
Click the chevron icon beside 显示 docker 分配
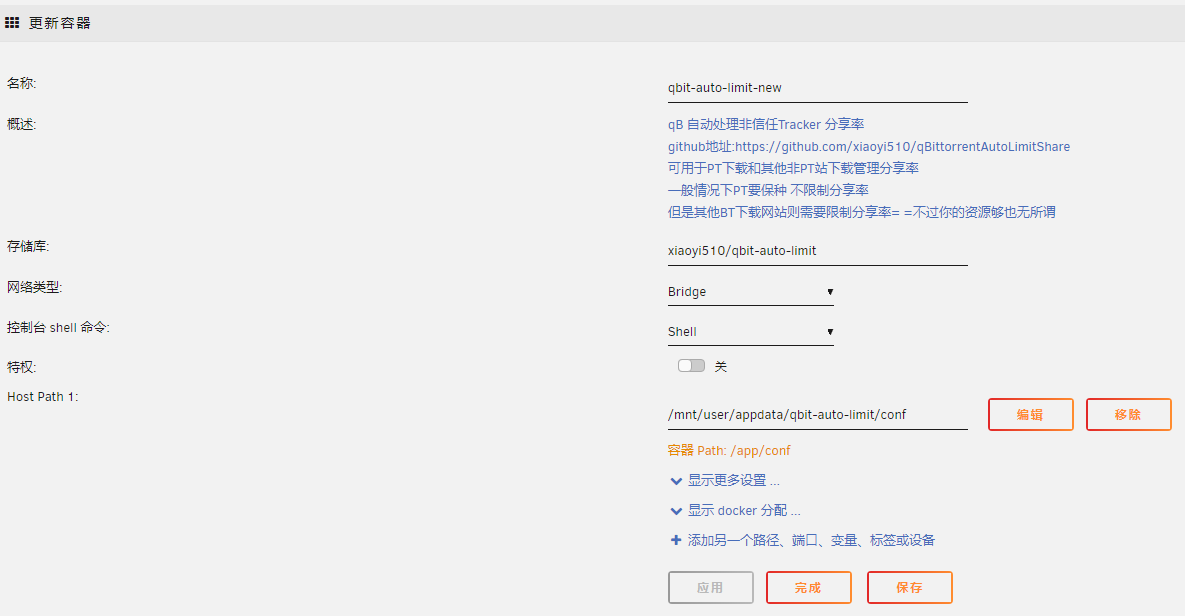pyautogui.click(x=676, y=510)
